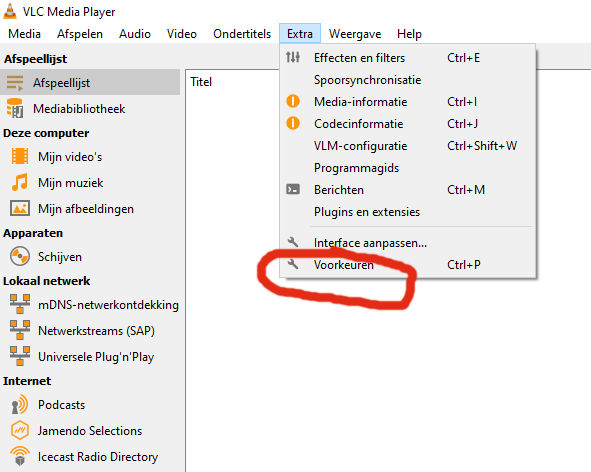Image resolution: width=591 pixels, height=472 pixels.
Task: Click the VLC cone icon in title bar
Action: 10,11
